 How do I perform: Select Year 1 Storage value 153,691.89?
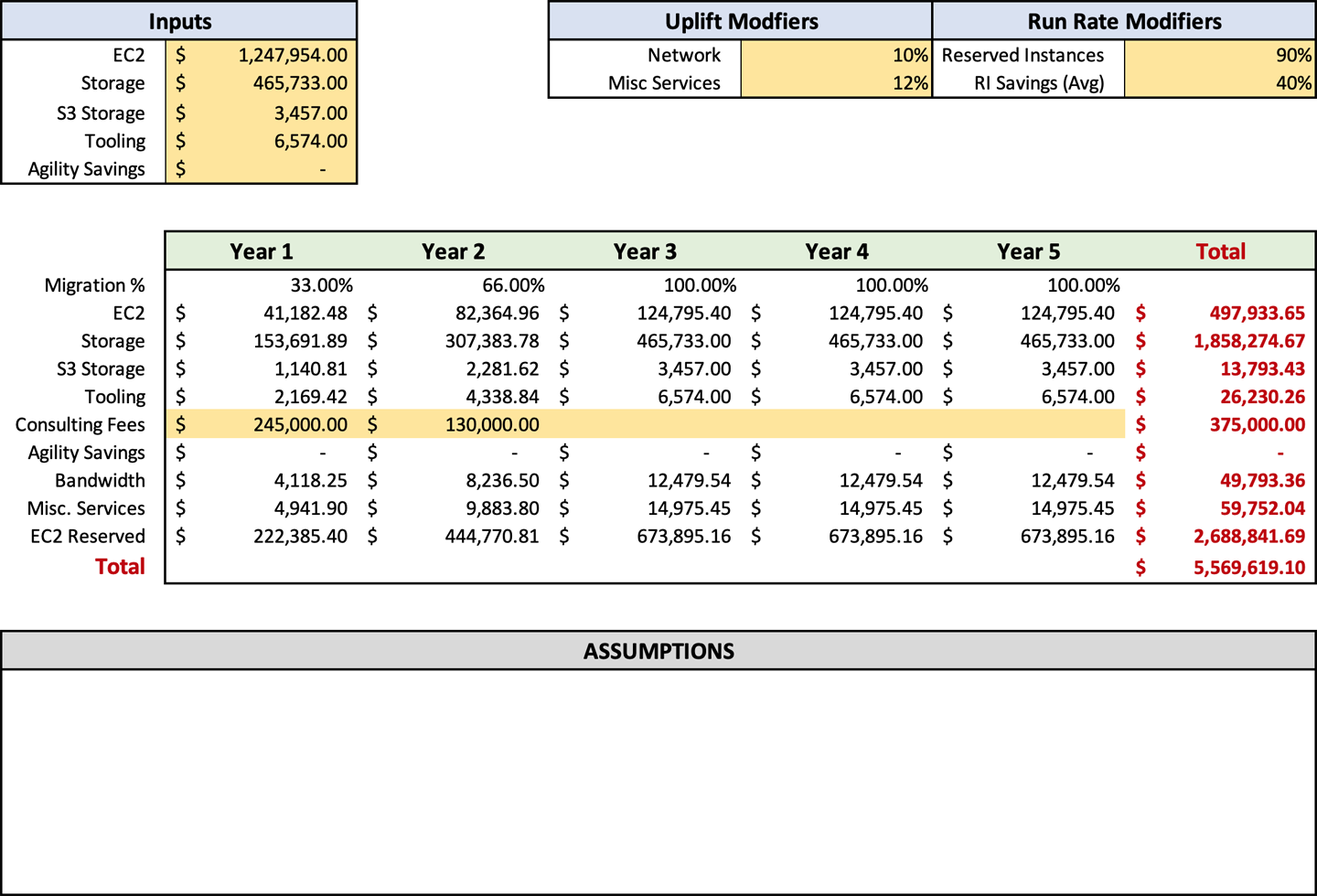point(300,341)
